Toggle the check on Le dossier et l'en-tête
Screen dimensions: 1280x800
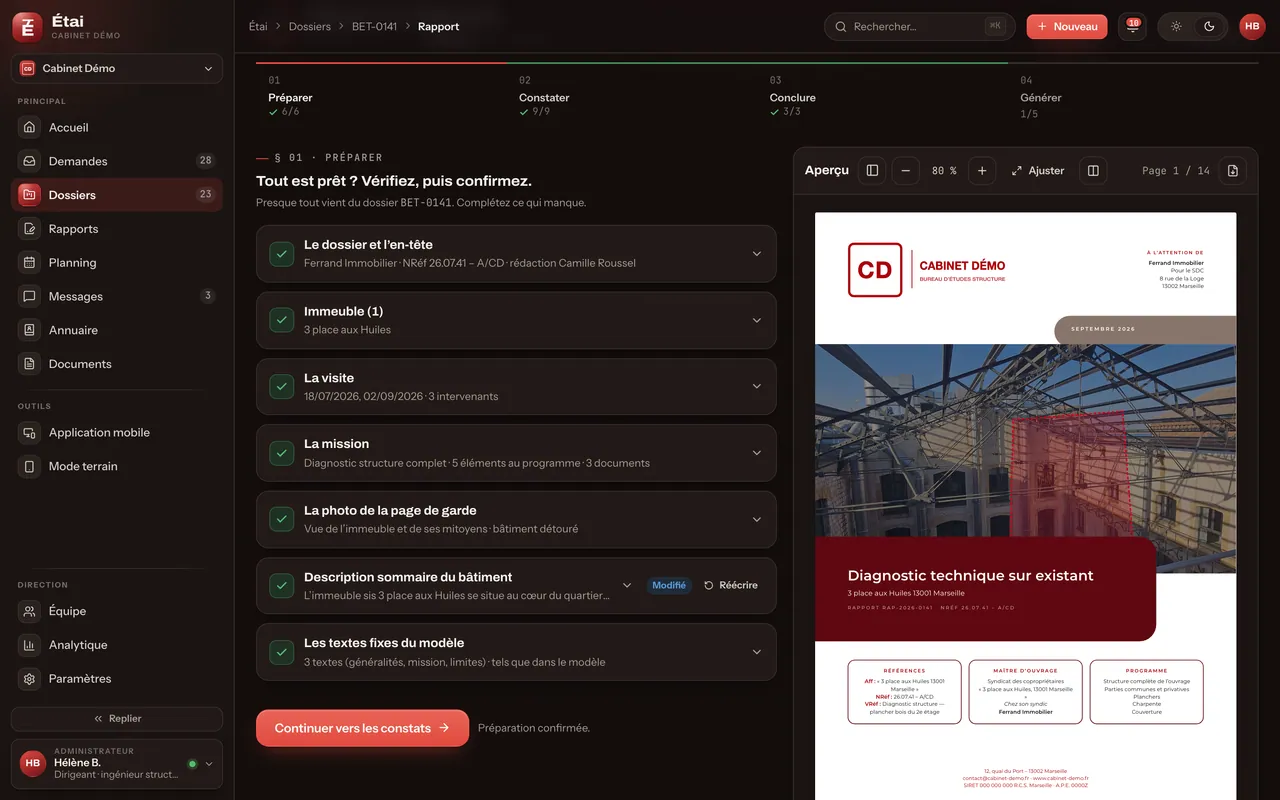point(281,254)
